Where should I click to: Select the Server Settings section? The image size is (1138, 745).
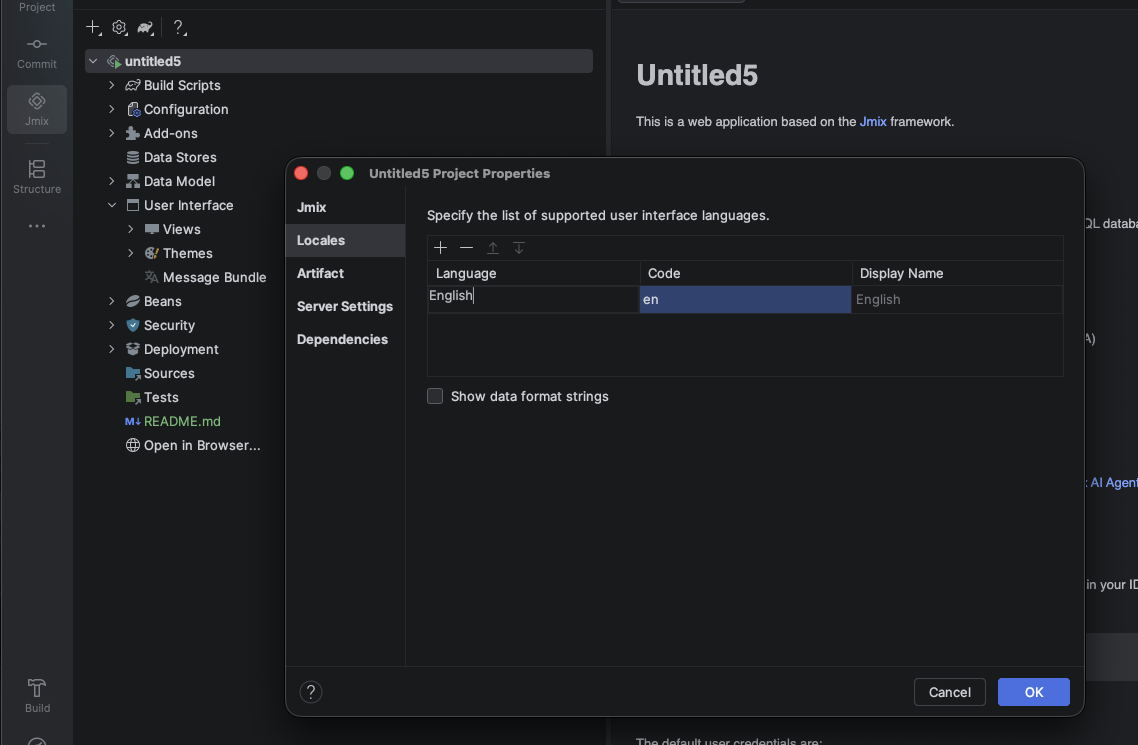click(x=345, y=306)
